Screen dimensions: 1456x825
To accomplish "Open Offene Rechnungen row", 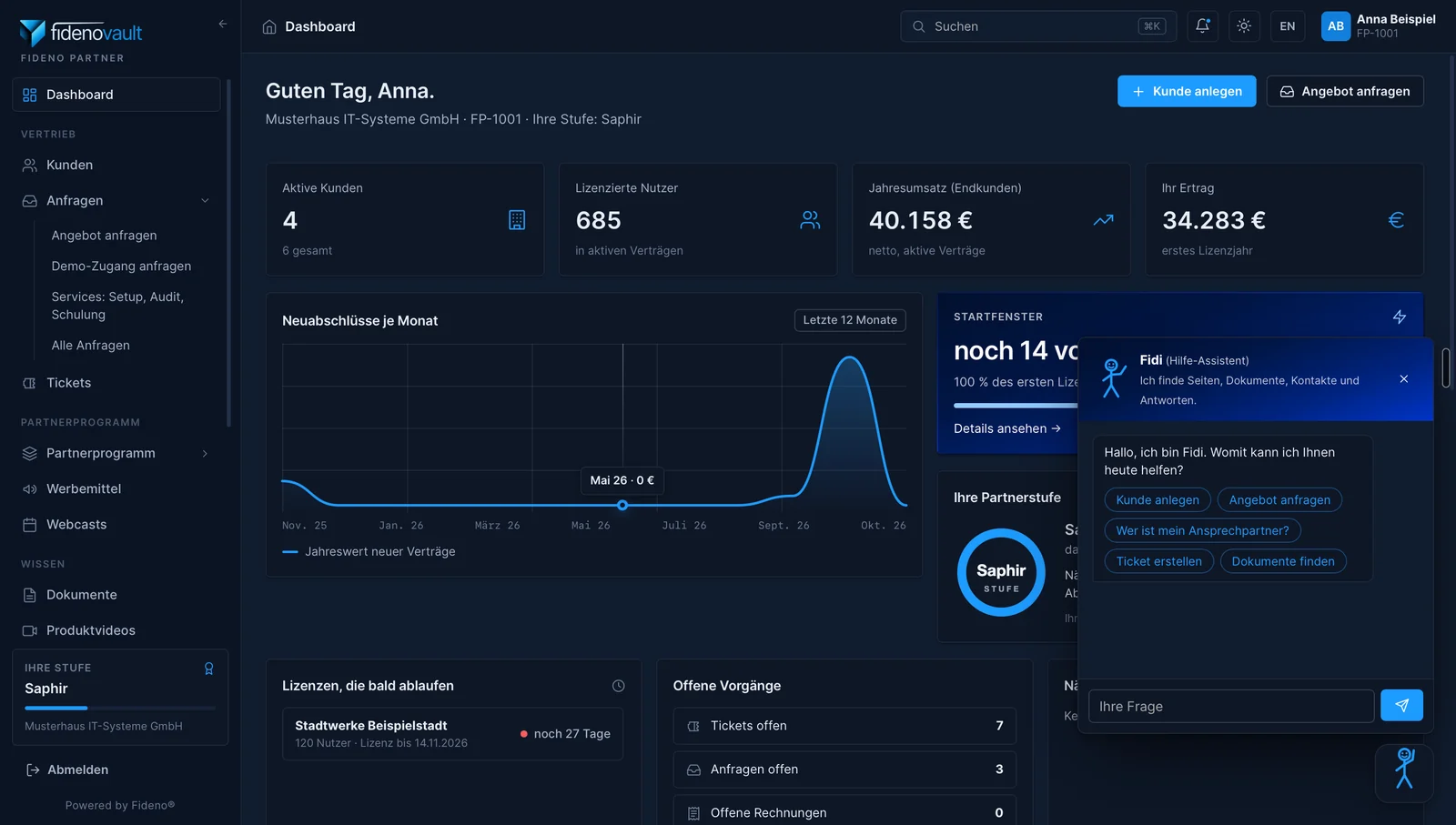I will [x=844, y=811].
